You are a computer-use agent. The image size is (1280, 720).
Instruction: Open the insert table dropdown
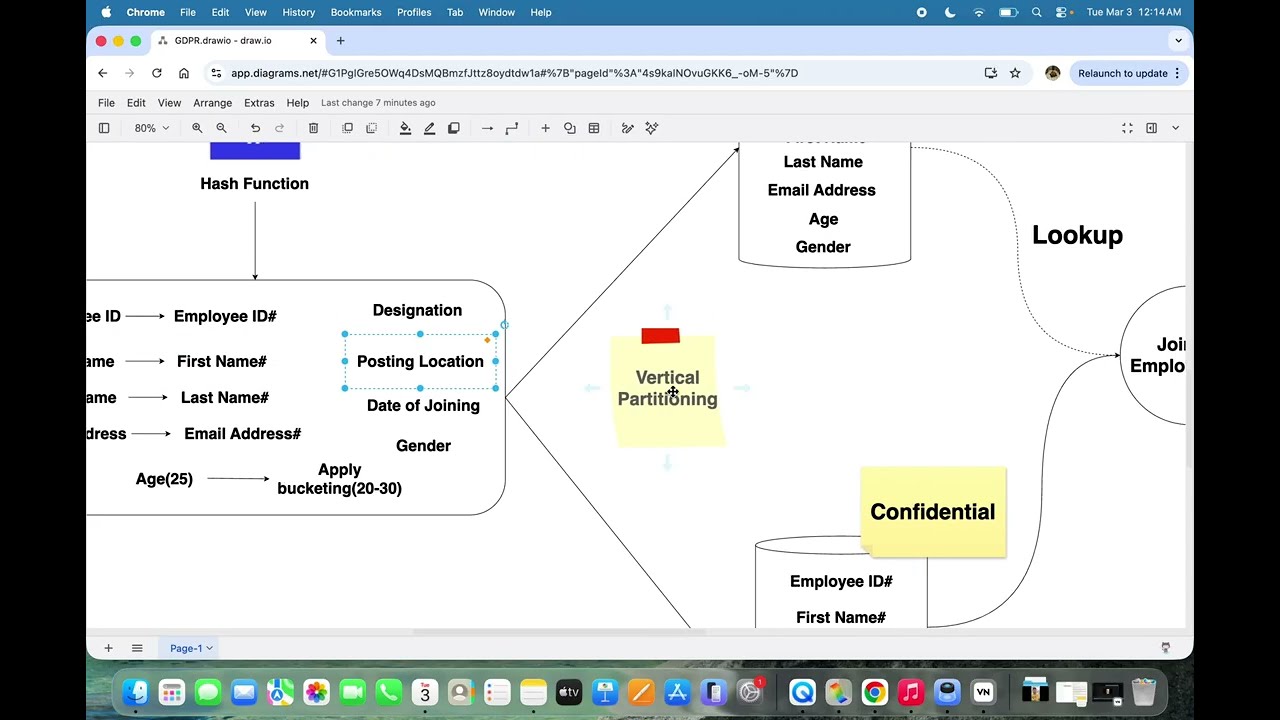click(x=594, y=128)
